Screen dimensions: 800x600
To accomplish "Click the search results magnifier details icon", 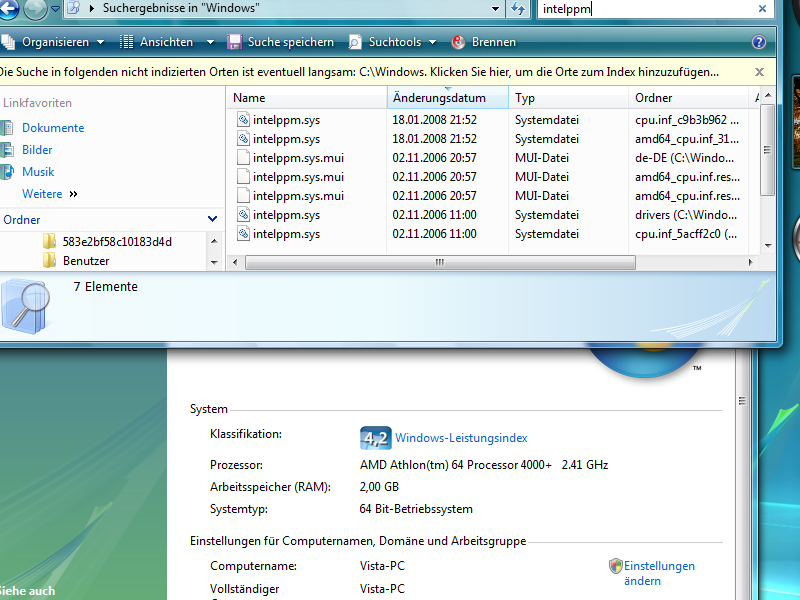I will 26,306.
